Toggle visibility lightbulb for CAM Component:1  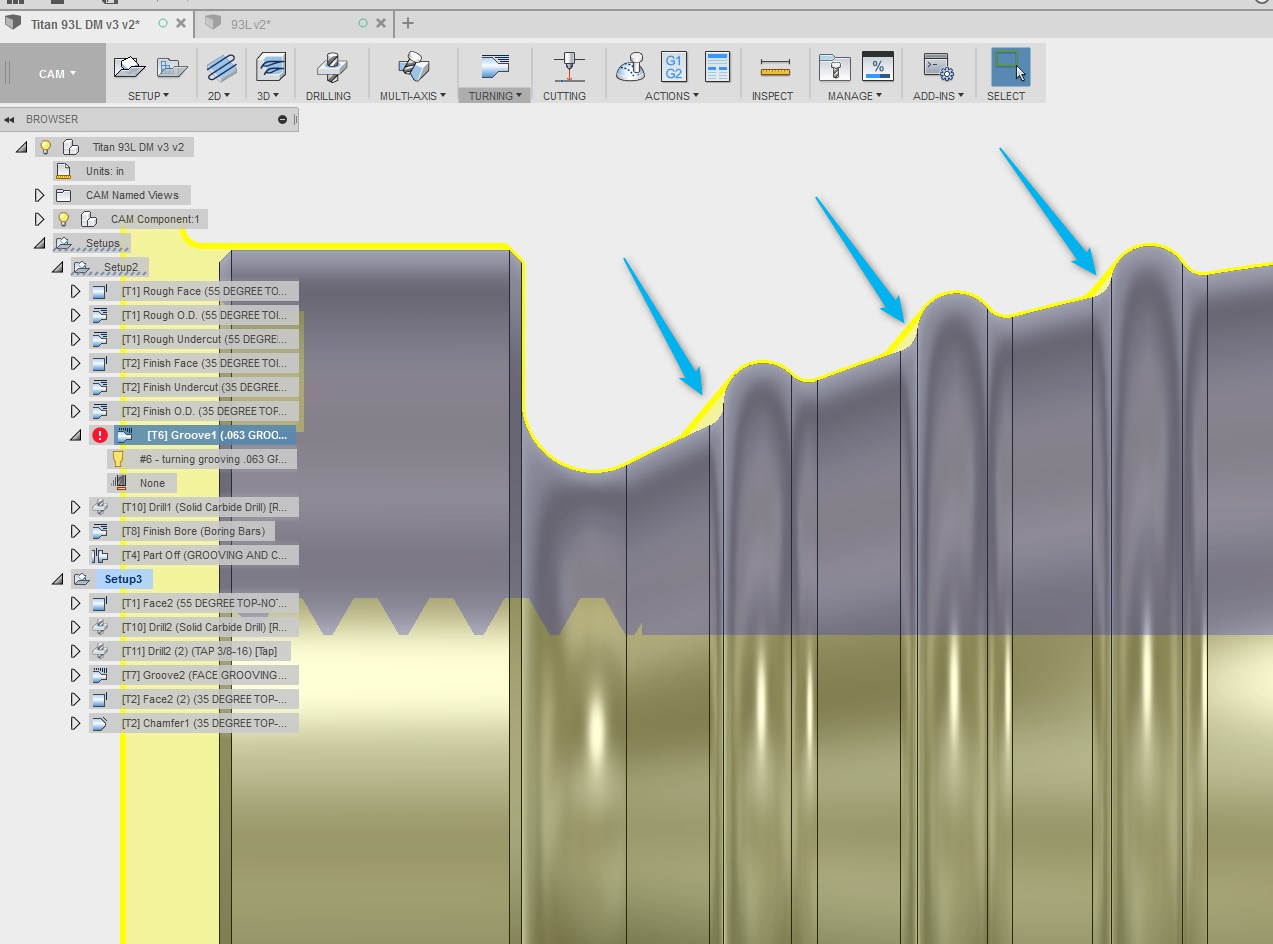point(64,219)
